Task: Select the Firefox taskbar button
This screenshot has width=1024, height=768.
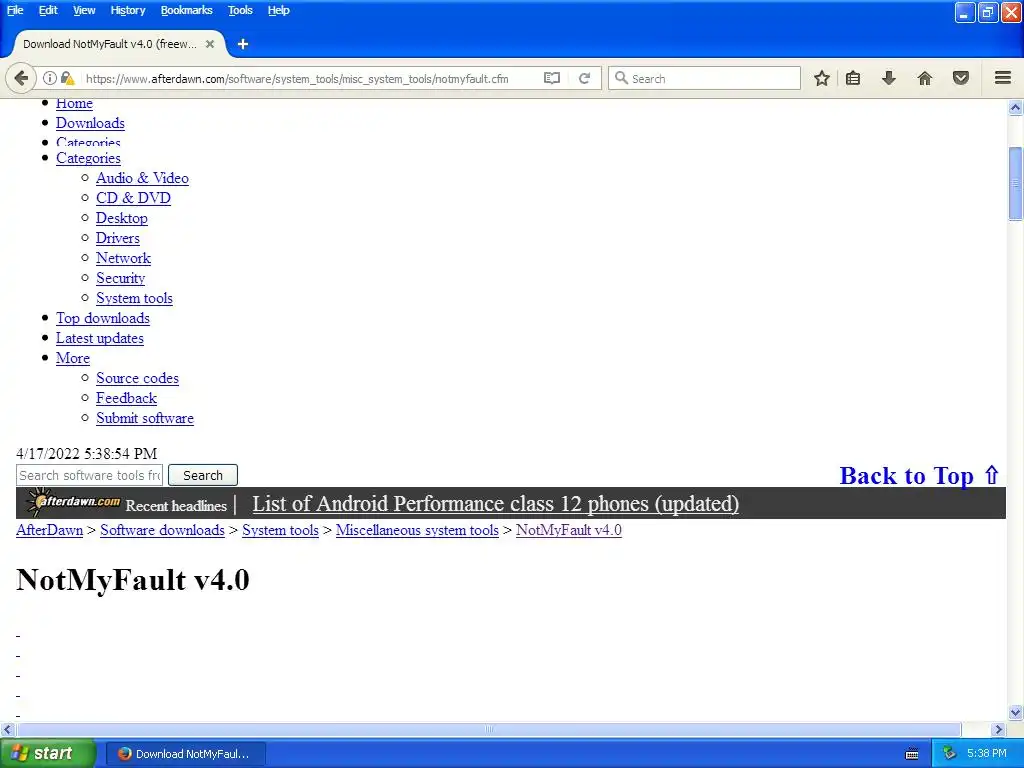Action: pos(186,754)
